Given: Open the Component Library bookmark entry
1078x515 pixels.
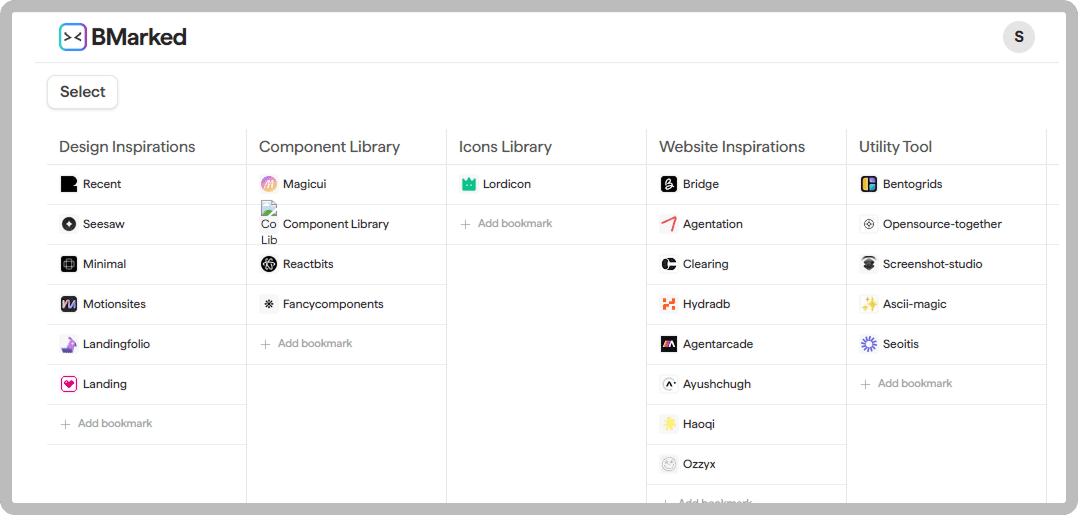Looking at the screenshot, I should (336, 224).
